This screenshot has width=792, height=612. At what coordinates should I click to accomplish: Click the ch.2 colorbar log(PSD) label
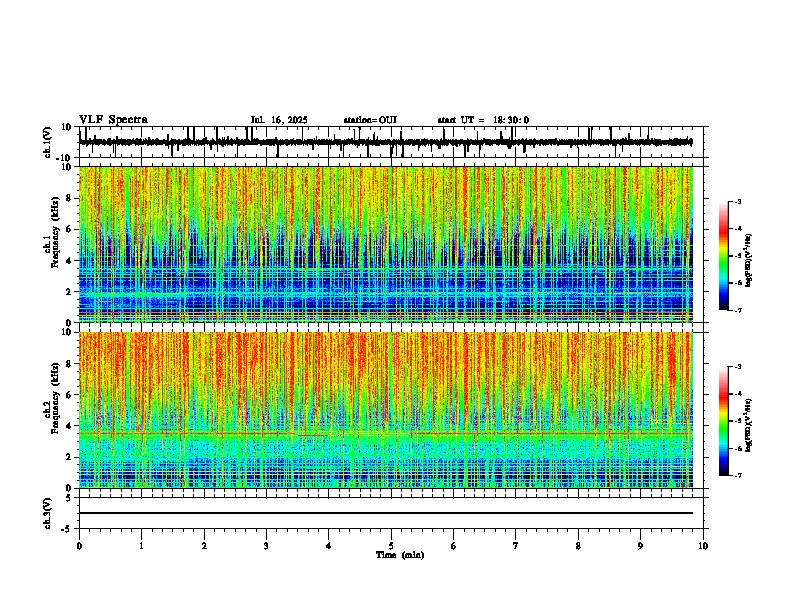[748, 425]
